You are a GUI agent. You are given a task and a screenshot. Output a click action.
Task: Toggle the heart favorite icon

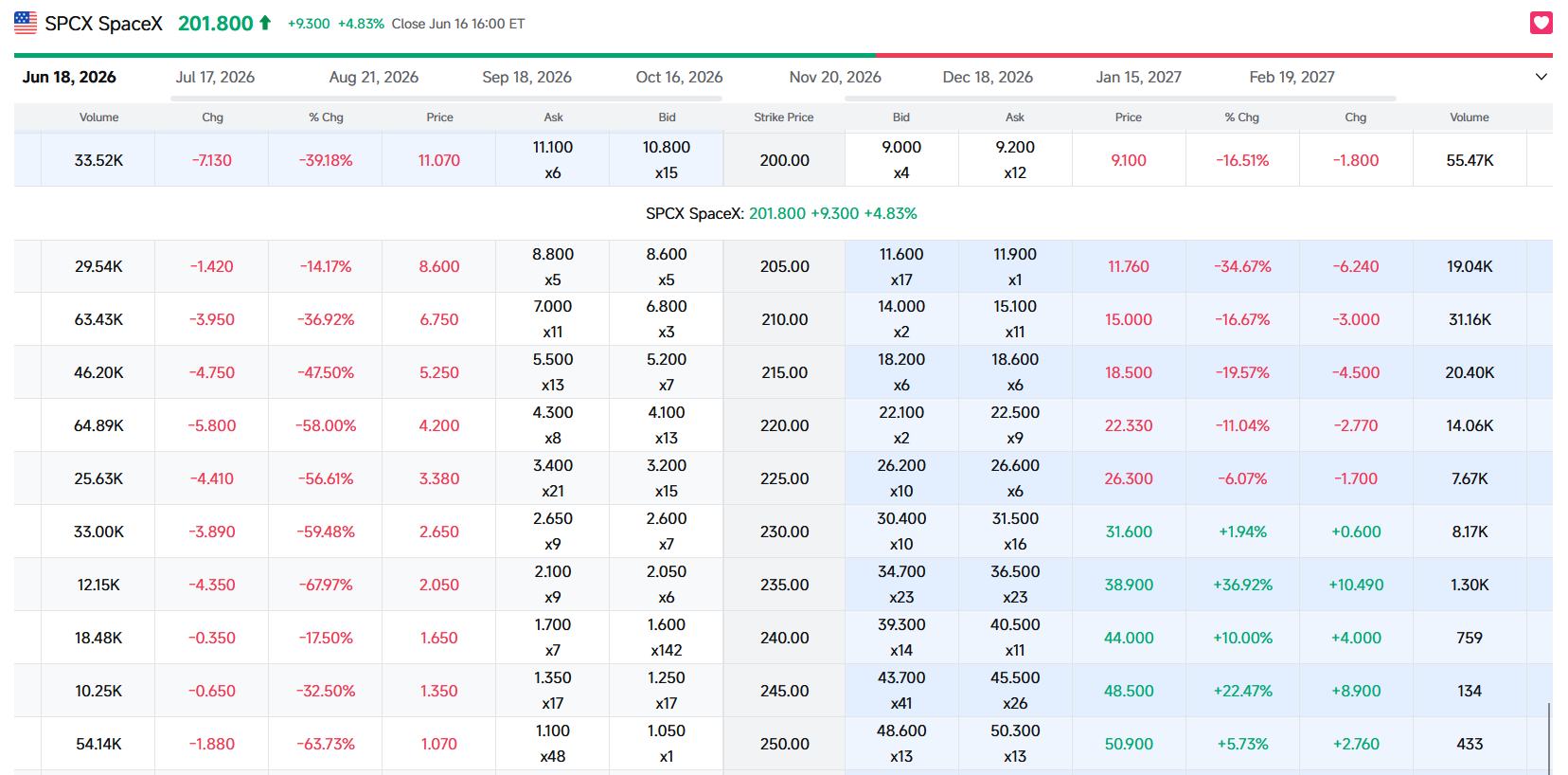click(x=1541, y=23)
